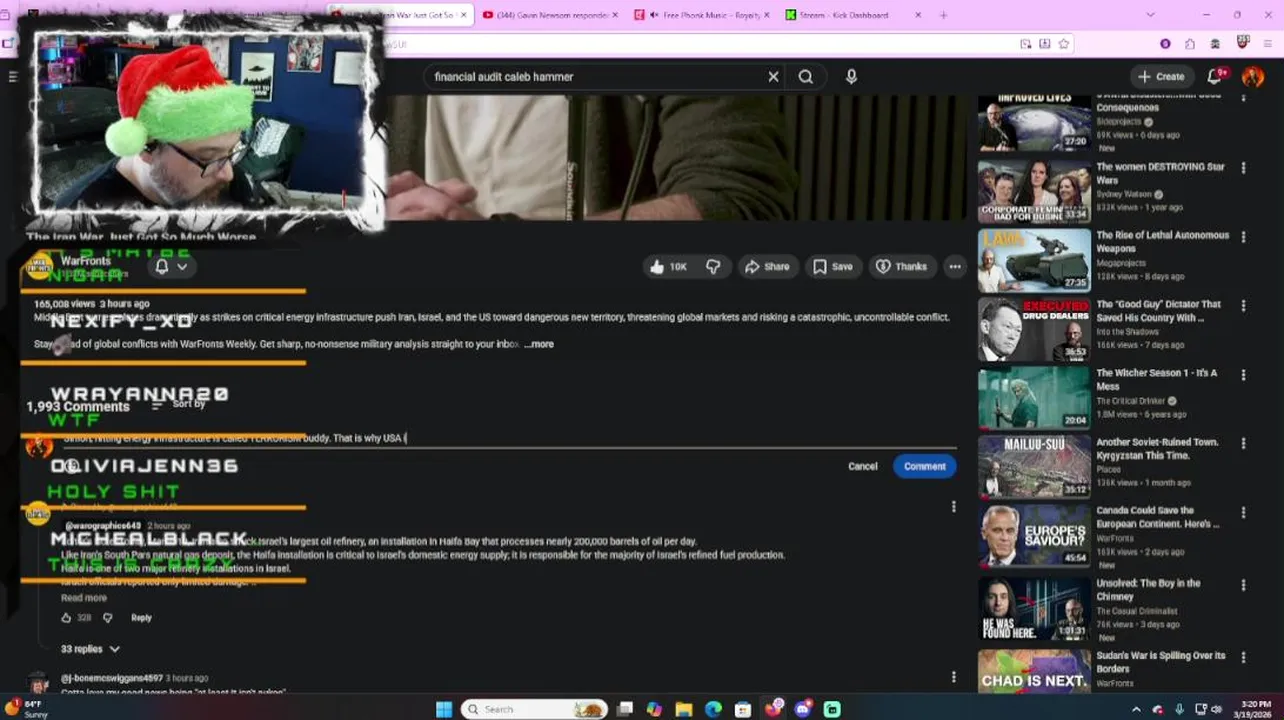Open The Witcher Season 1 video thumbnail
The height and width of the screenshot is (720, 1284).
pos(1034,398)
